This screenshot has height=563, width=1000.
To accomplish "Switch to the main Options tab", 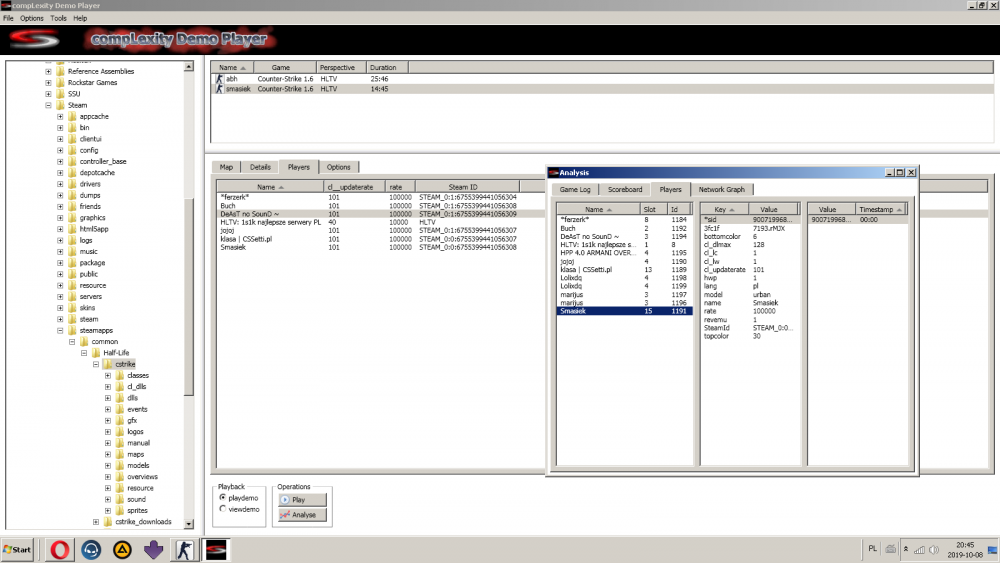I will pyautogui.click(x=339, y=167).
